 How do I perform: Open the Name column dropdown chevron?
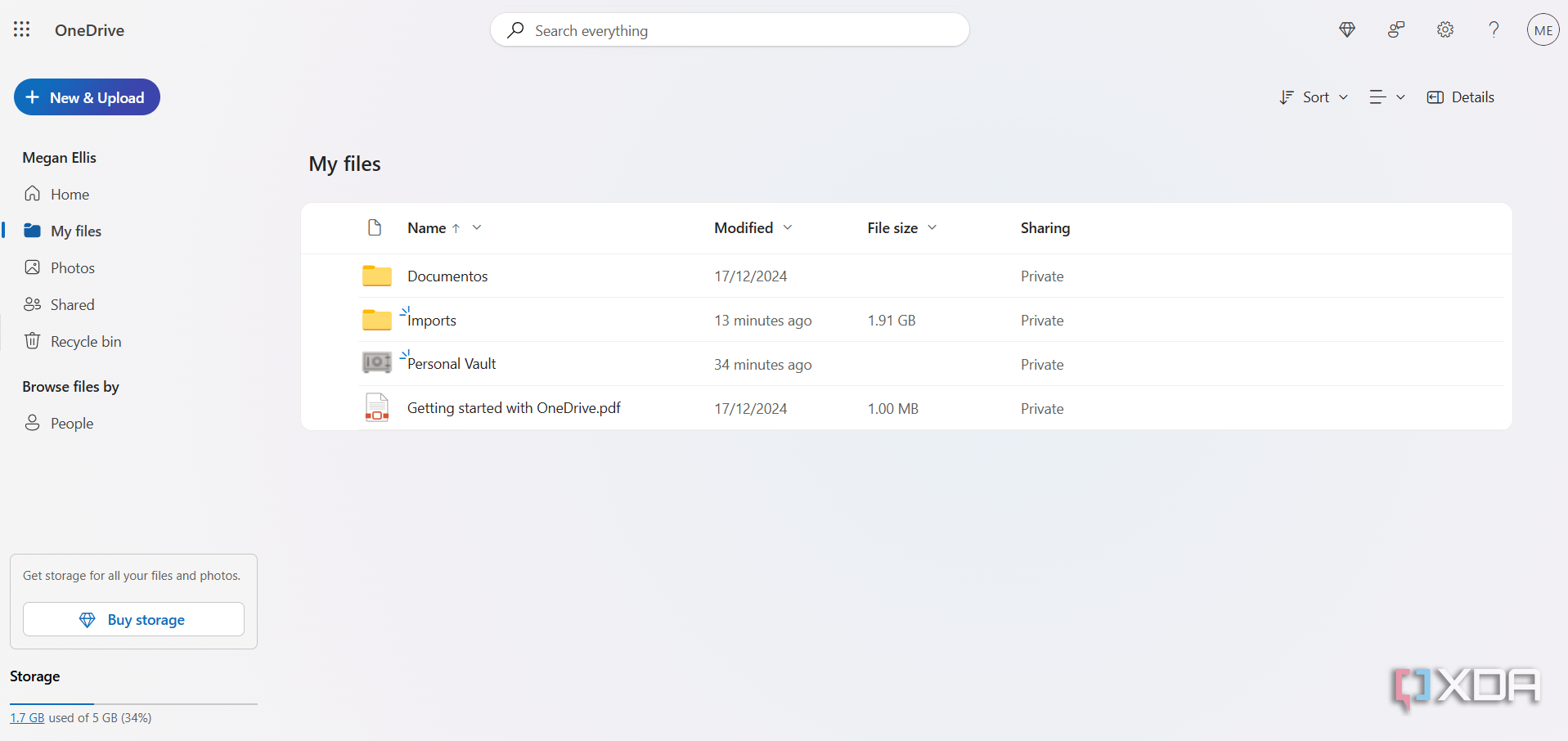tap(477, 227)
